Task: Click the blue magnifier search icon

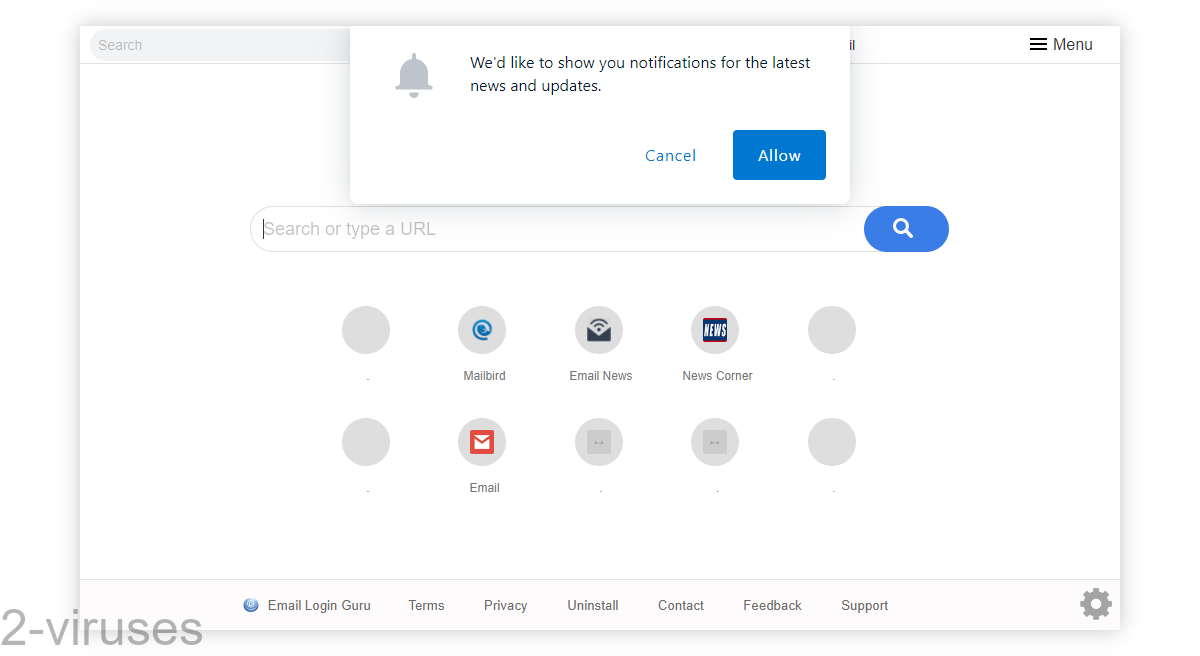Action: point(906,229)
